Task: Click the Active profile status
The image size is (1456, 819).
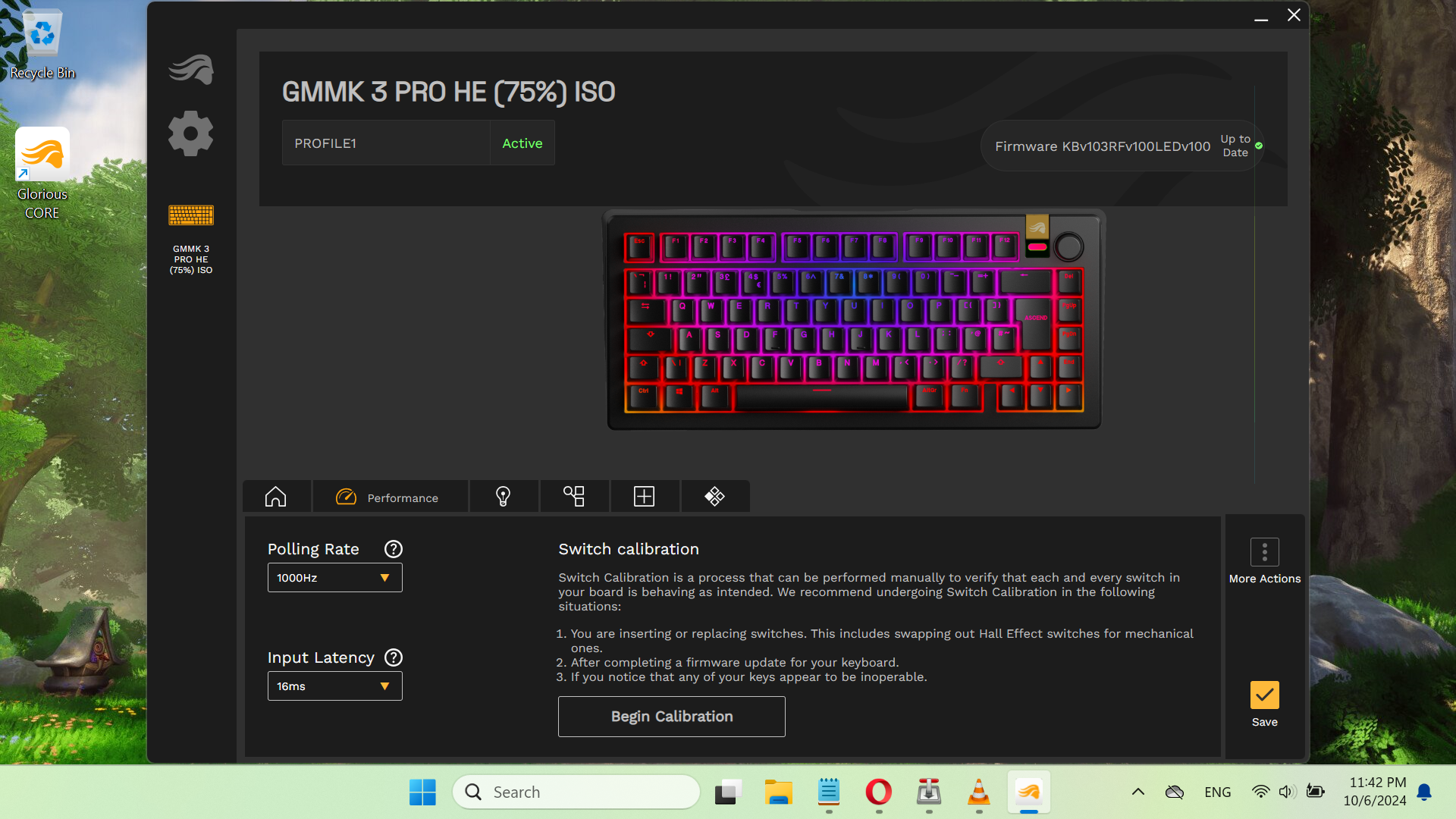Action: (522, 143)
